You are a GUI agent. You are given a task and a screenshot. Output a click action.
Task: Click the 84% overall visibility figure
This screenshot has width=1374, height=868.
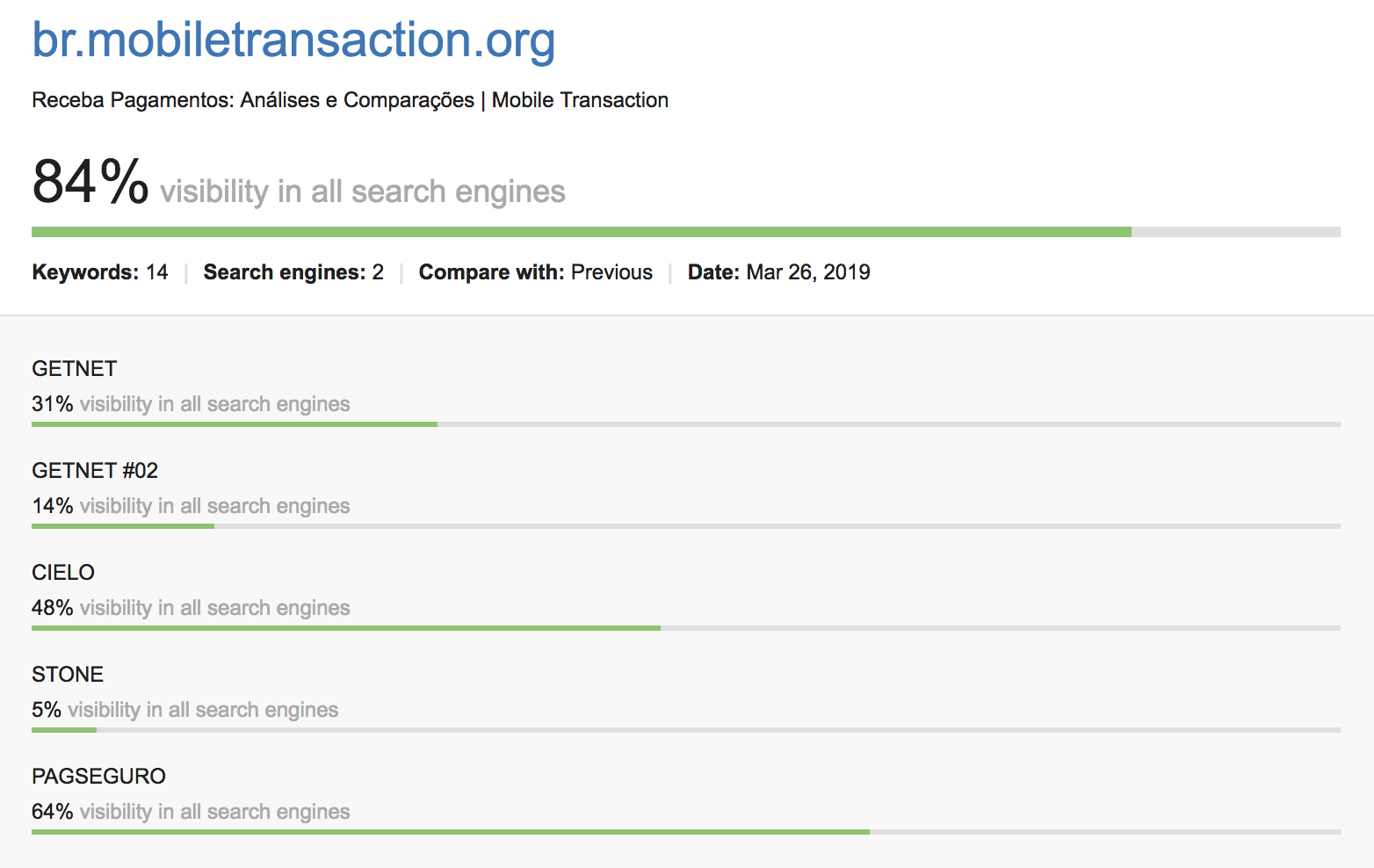point(90,182)
